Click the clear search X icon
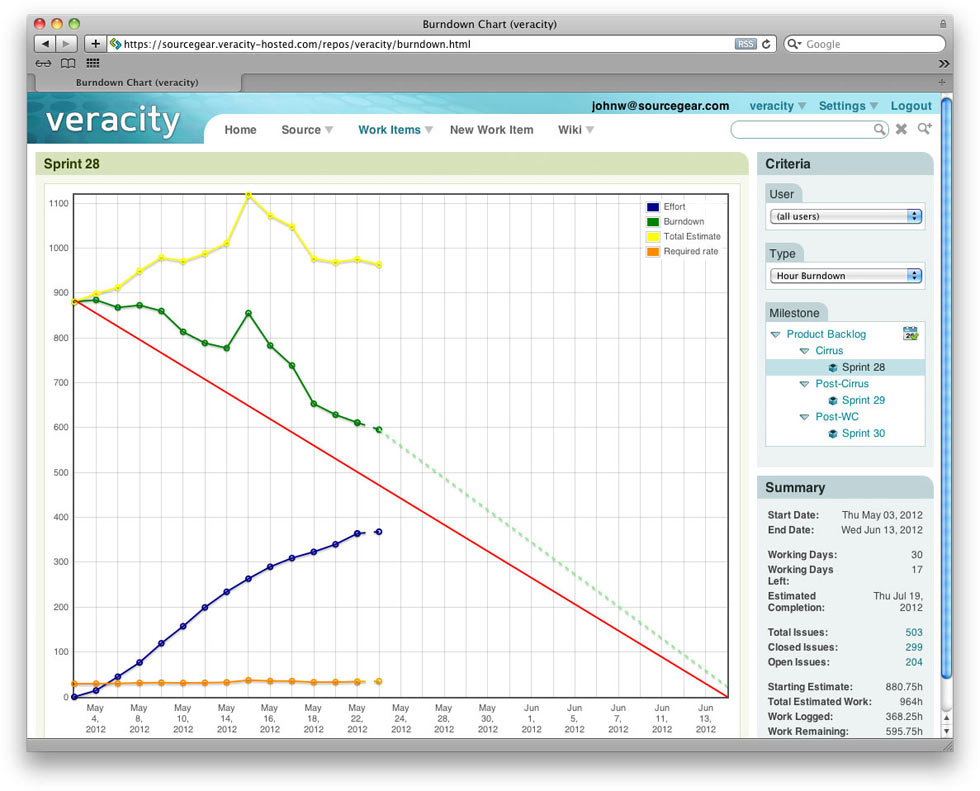Viewport: 980px width, 791px height. click(901, 129)
